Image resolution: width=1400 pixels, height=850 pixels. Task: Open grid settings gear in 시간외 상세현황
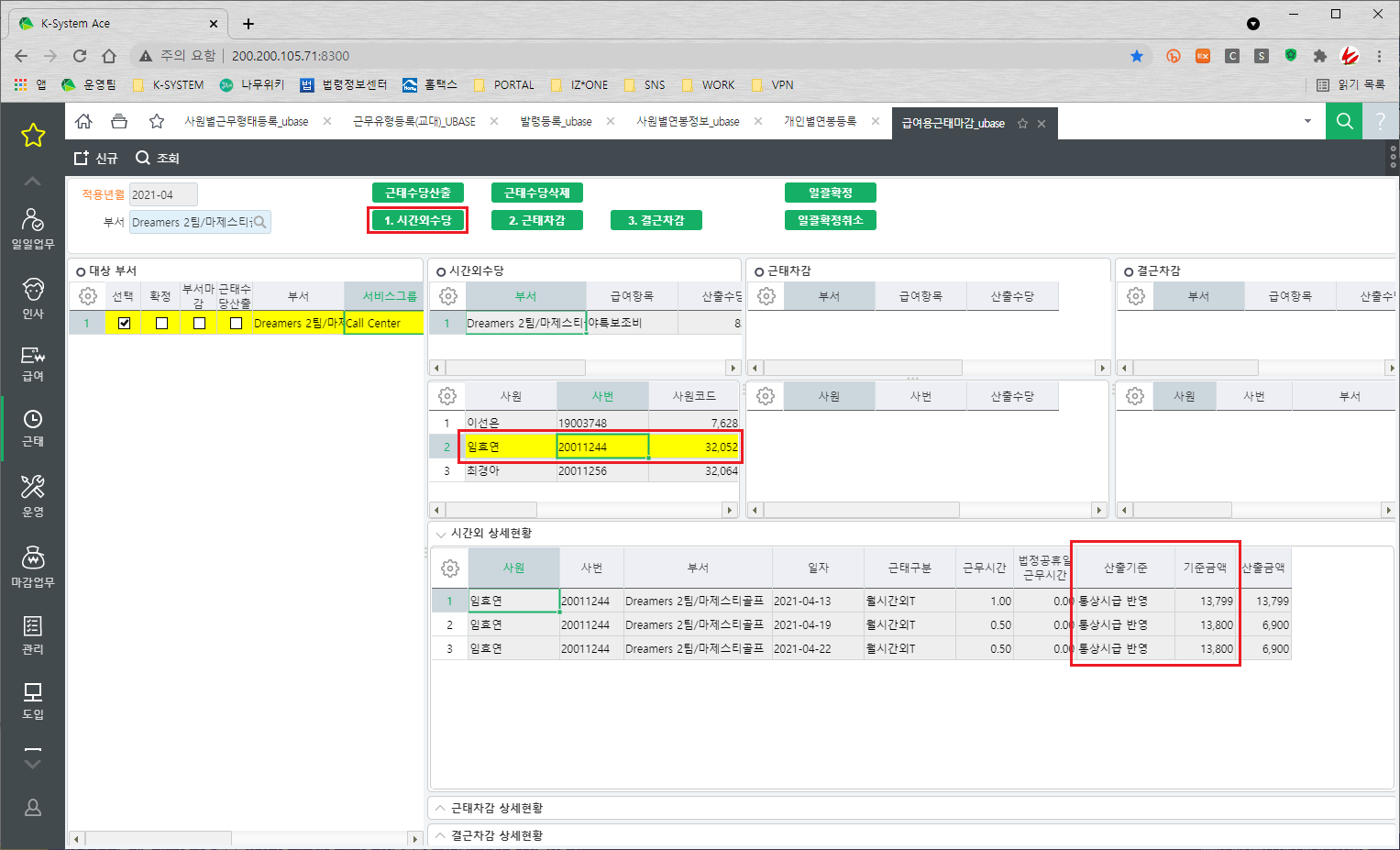[450, 569]
